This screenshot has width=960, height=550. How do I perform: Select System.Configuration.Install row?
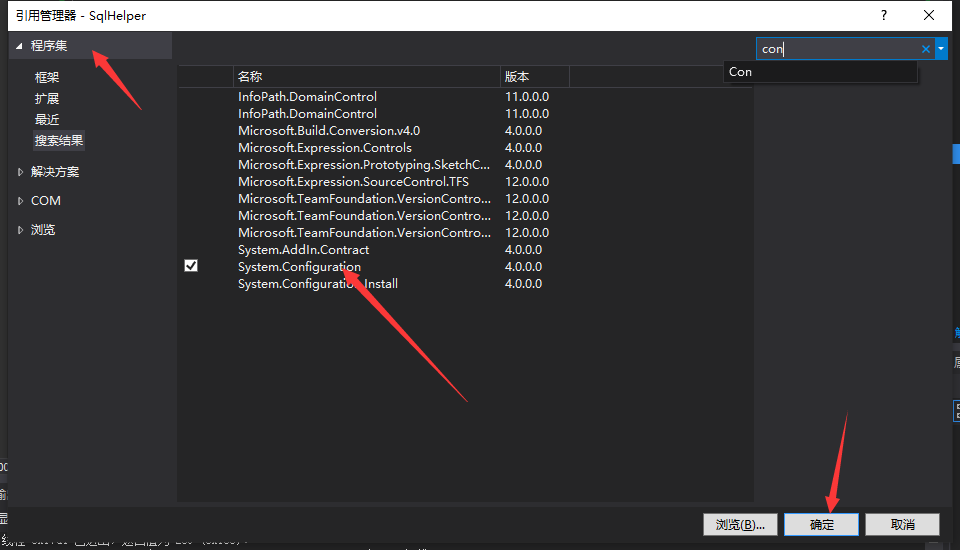465,284
